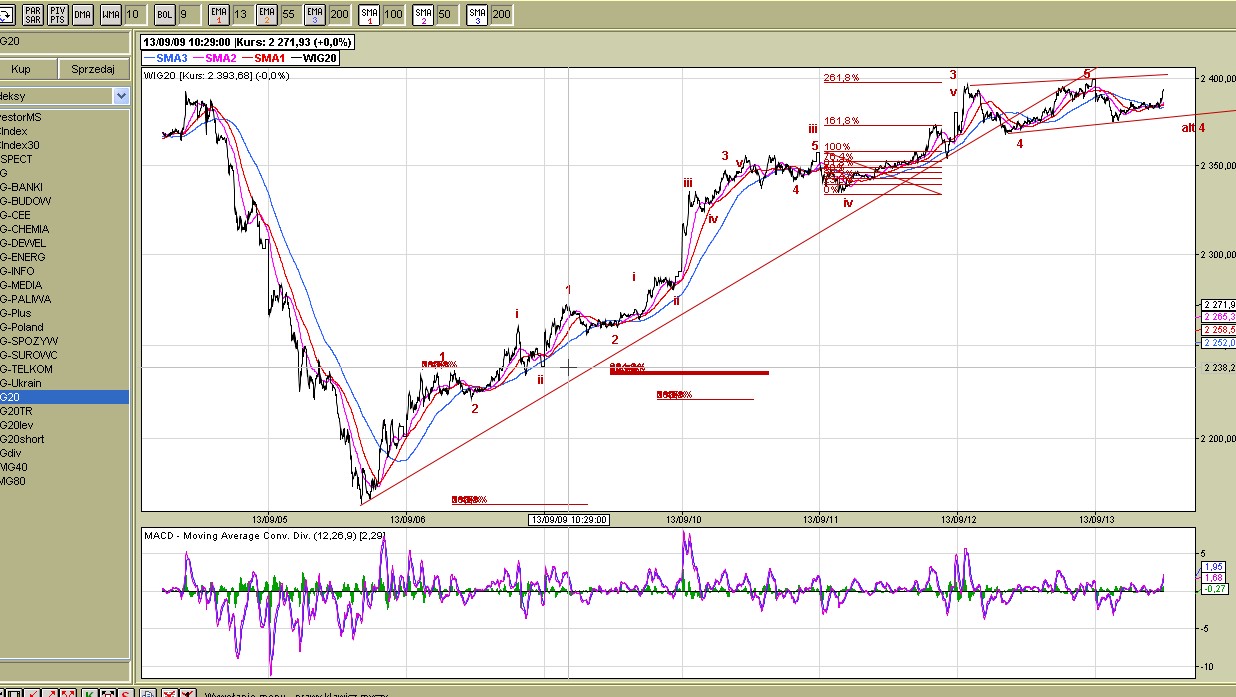Toggle the PIV PTS pivot points icon

58,14
